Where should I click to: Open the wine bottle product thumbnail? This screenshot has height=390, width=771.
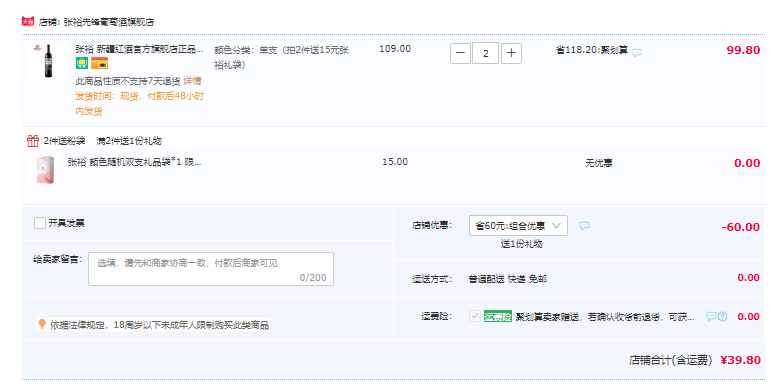pos(48,60)
